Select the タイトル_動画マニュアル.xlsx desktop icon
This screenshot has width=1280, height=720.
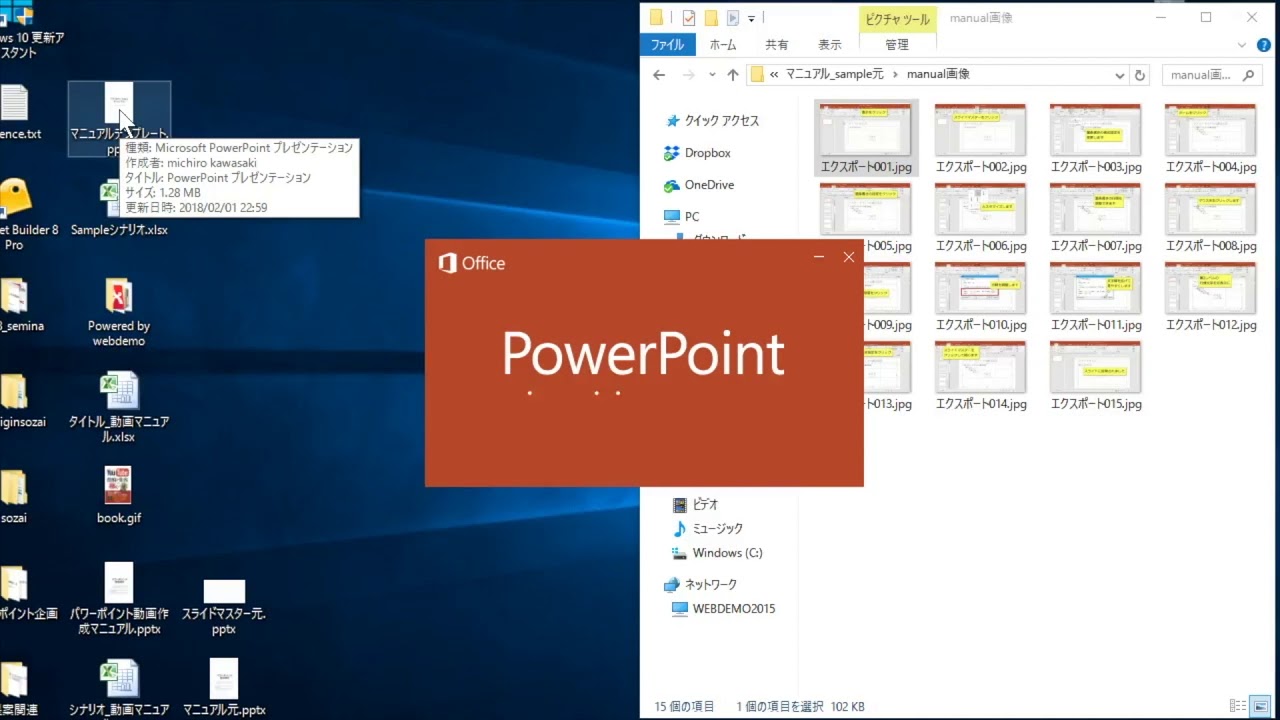click(119, 407)
